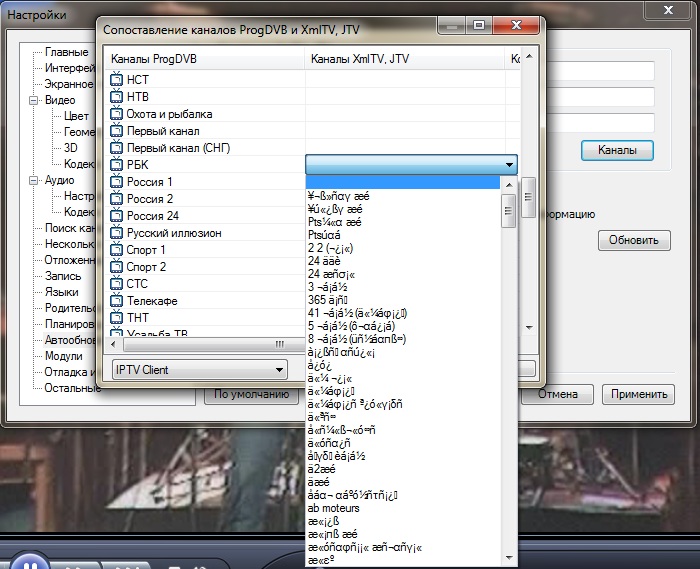
Task: Select the Первый канал channel icon
Action: click(x=116, y=131)
